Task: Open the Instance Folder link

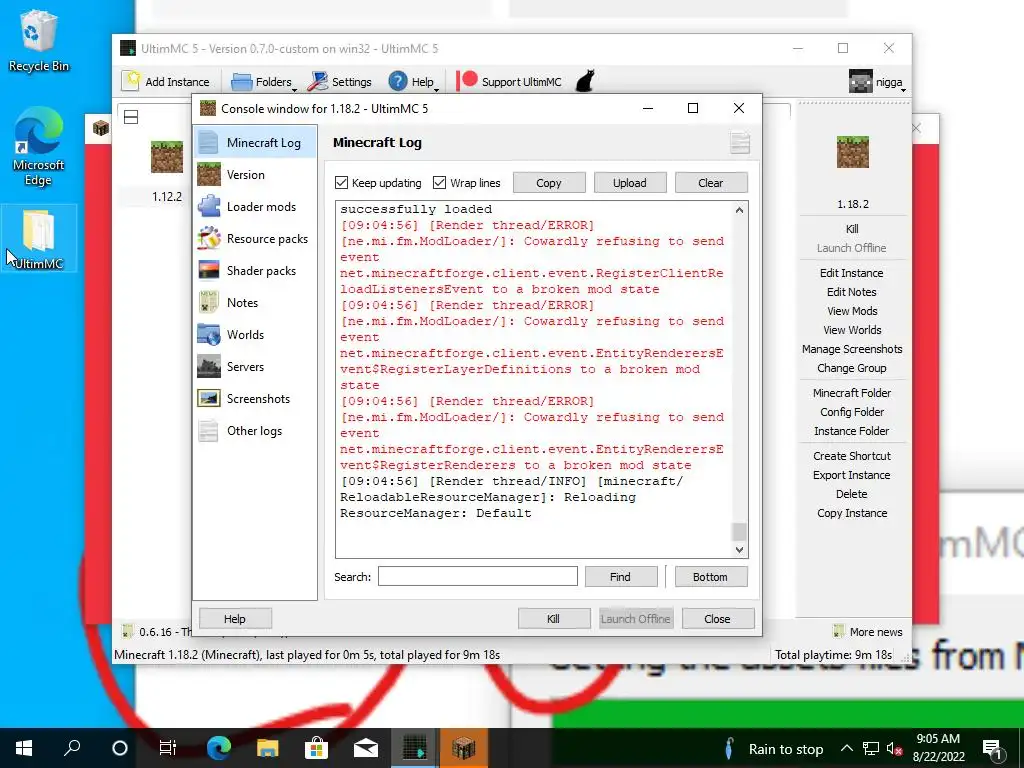Action: pyautogui.click(x=852, y=430)
